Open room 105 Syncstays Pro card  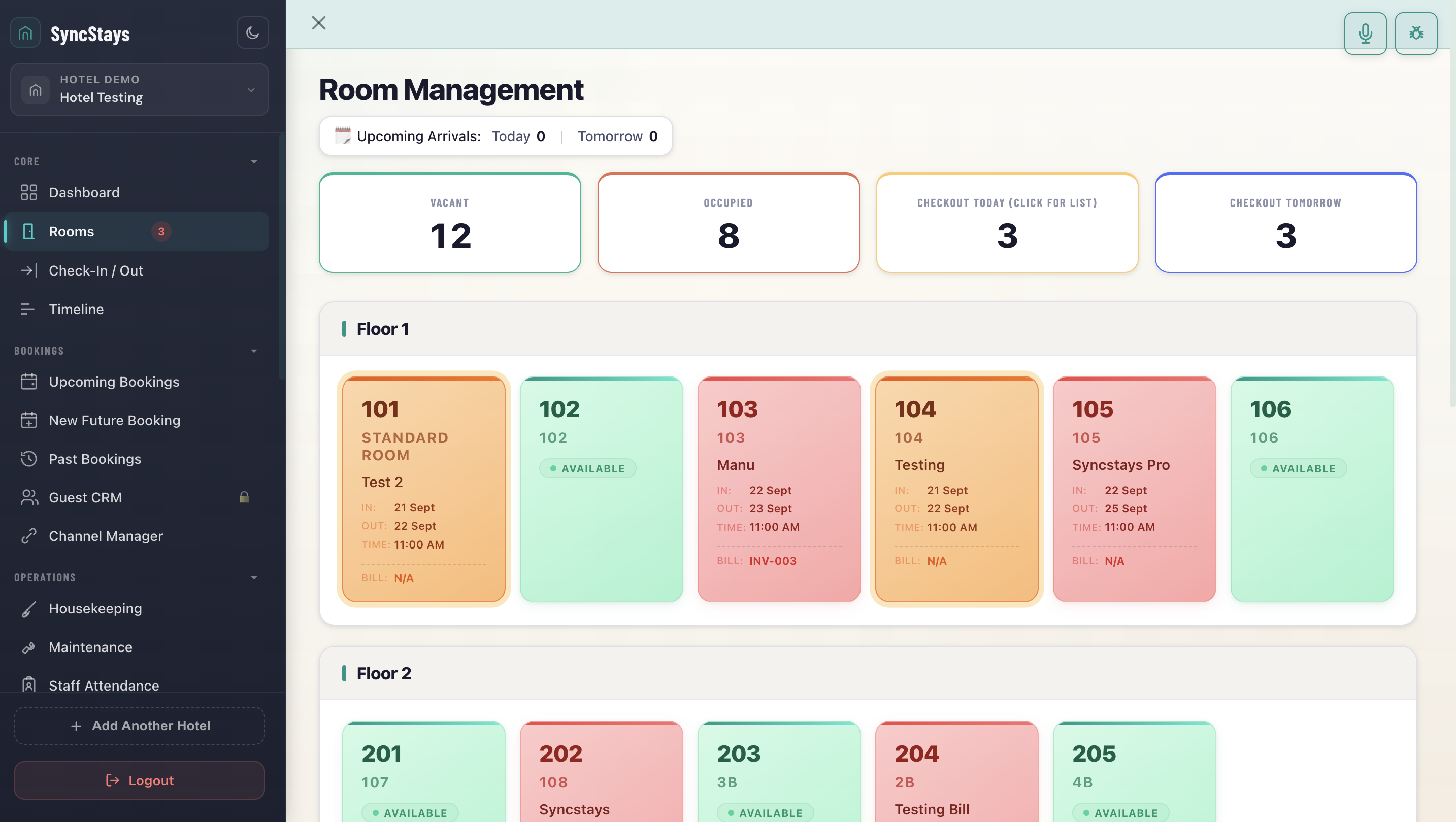1135,489
